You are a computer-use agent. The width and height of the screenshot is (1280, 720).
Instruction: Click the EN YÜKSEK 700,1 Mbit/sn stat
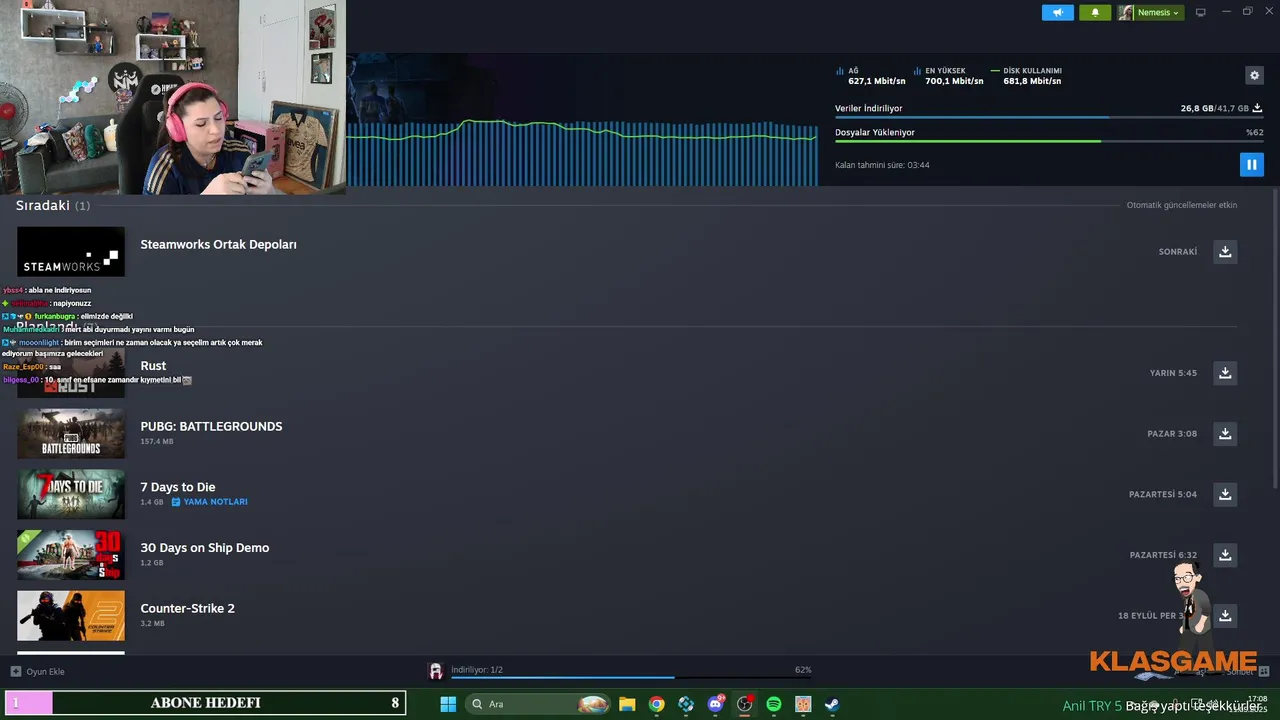pyautogui.click(x=948, y=76)
